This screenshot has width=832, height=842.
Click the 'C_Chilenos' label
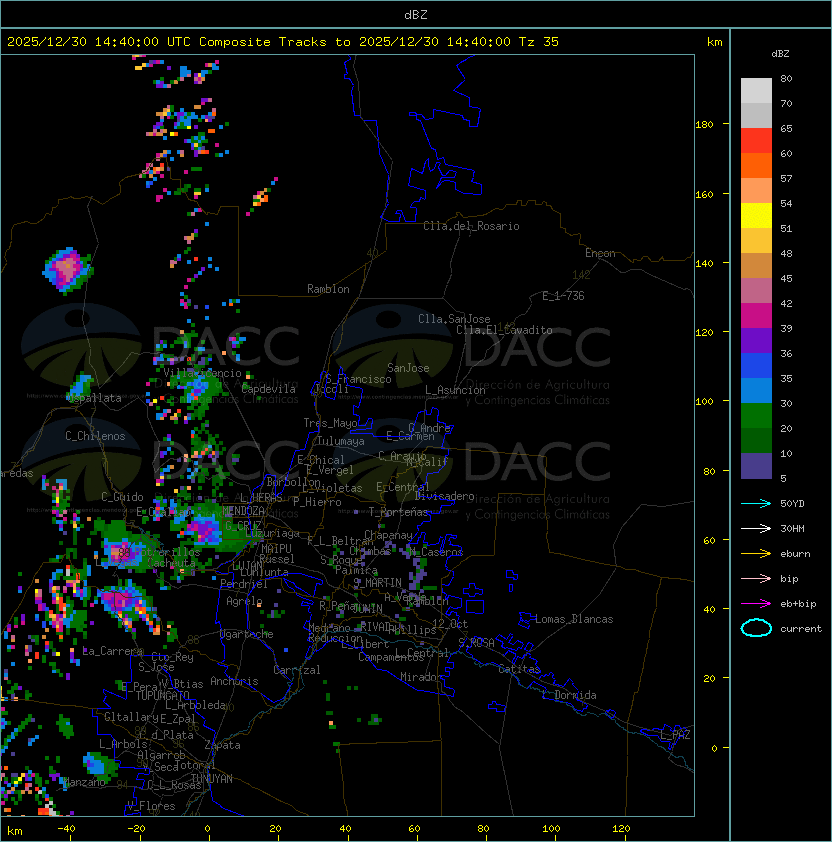[x=95, y=436]
